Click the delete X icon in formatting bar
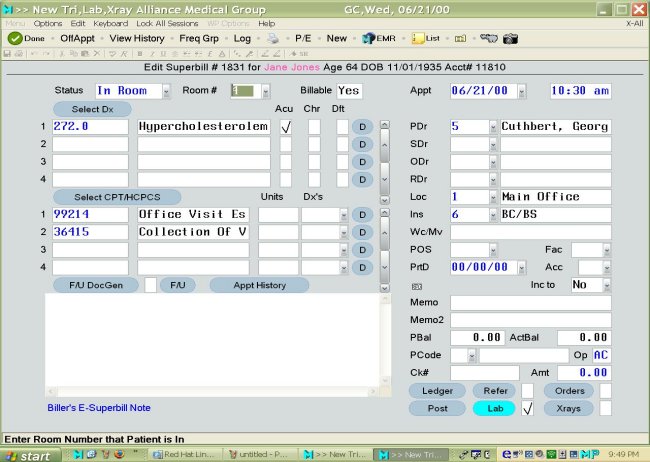 pos(97,53)
